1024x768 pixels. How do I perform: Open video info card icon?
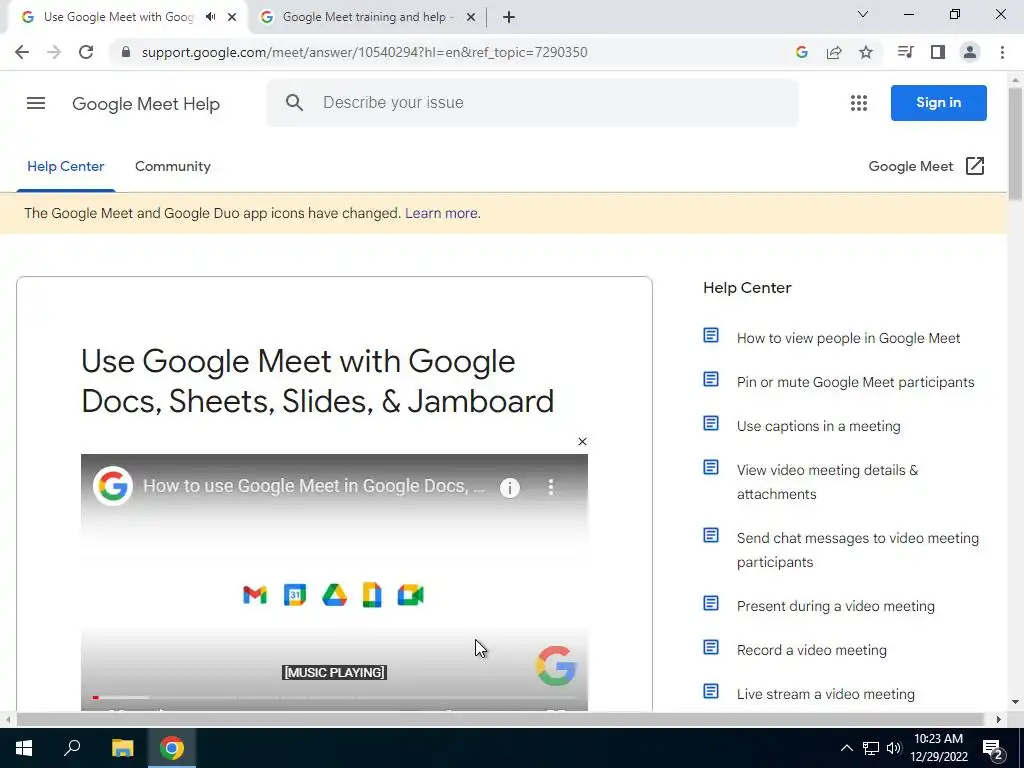click(x=510, y=487)
